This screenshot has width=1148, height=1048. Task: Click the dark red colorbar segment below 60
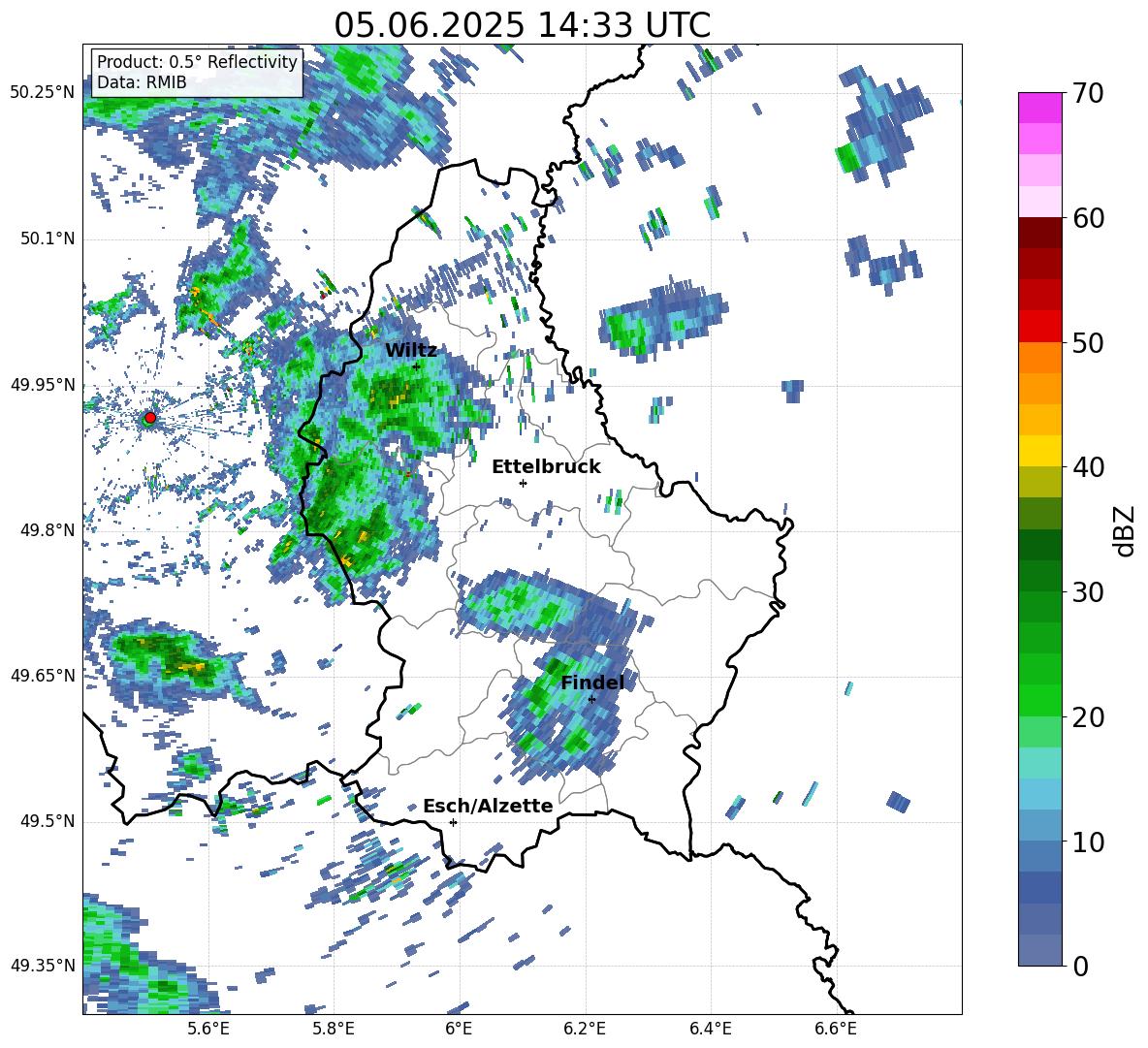[1039, 233]
